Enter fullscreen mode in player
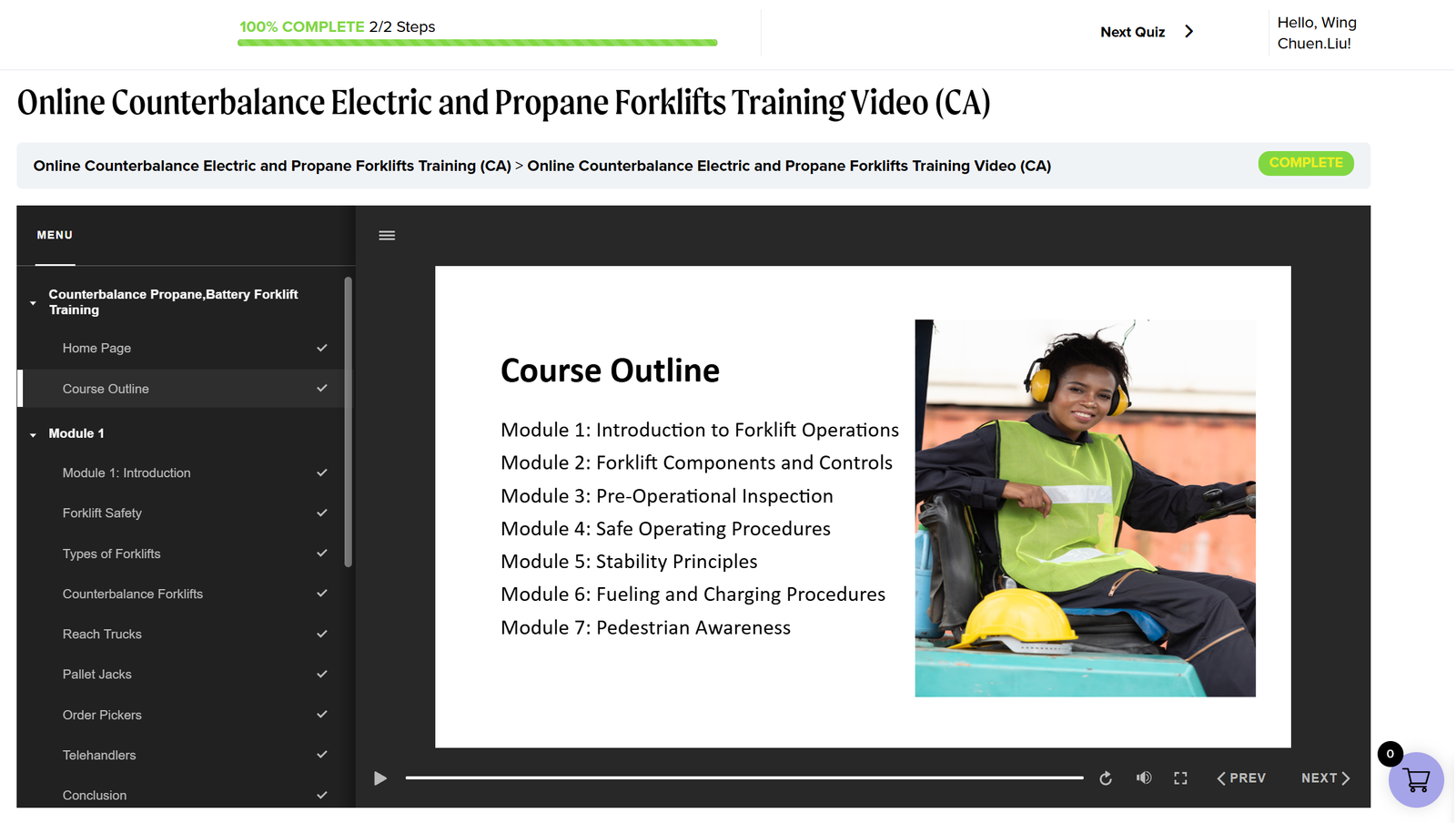The image size is (1456, 823). (x=1180, y=778)
